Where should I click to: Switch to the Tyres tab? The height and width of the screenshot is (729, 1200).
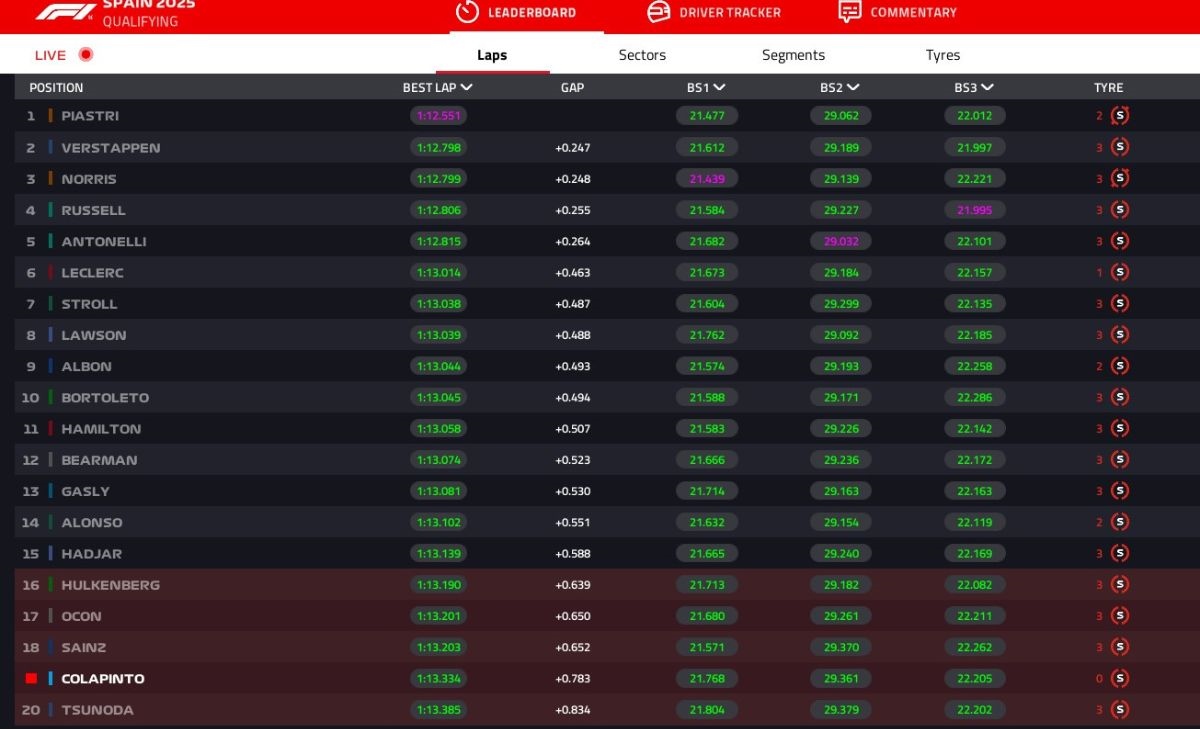(x=942, y=55)
